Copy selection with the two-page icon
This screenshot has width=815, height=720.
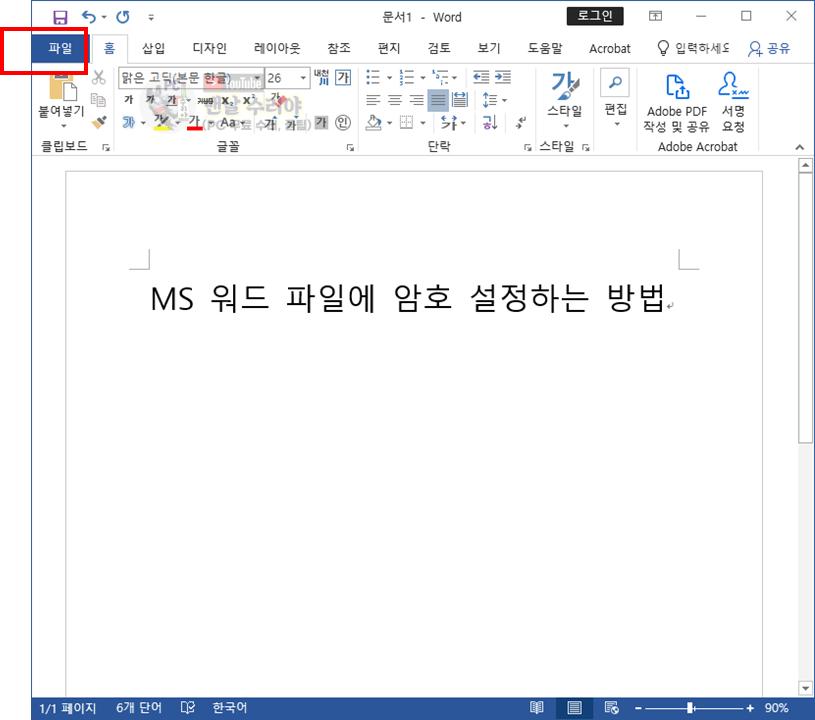(x=98, y=100)
